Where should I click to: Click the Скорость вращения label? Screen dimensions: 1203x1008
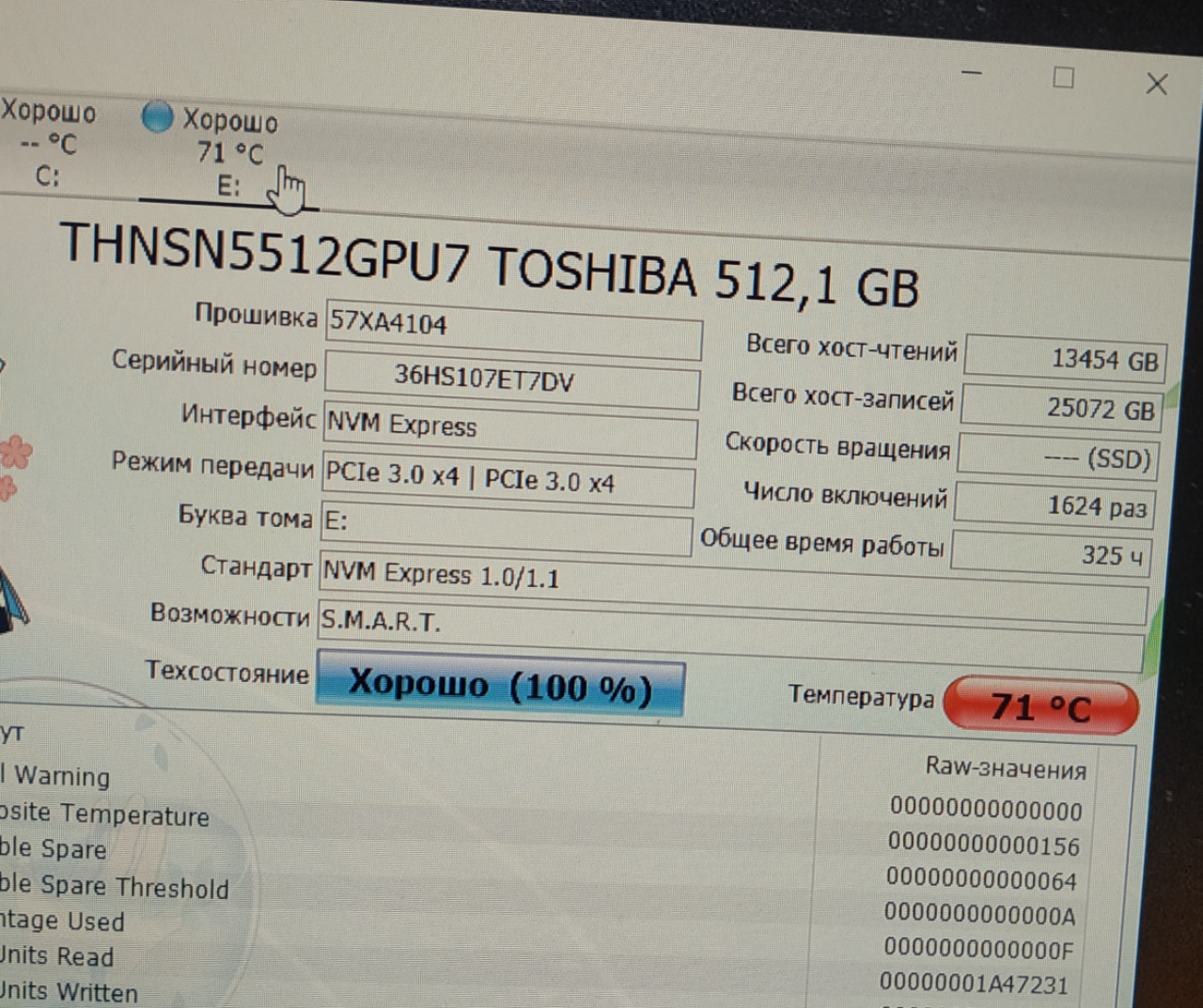(837, 445)
